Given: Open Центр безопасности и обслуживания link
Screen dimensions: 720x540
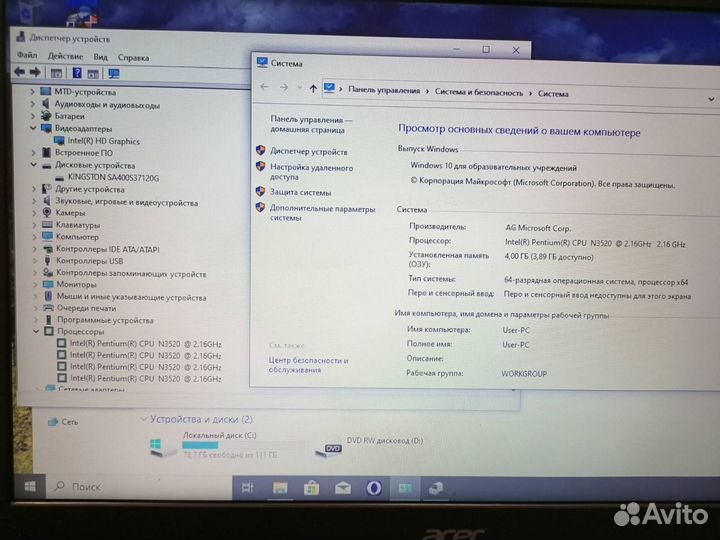Looking at the screenshot, I should (308, 365).
